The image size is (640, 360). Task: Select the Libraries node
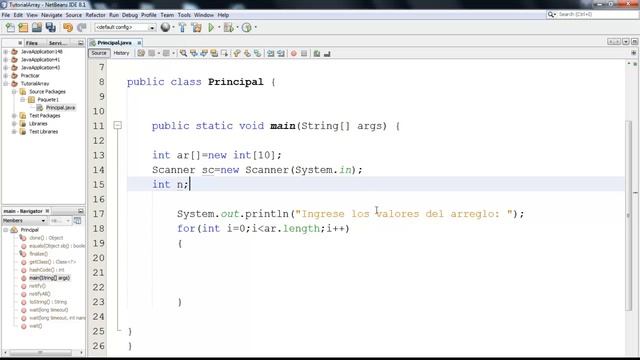(x=38, y=124)
